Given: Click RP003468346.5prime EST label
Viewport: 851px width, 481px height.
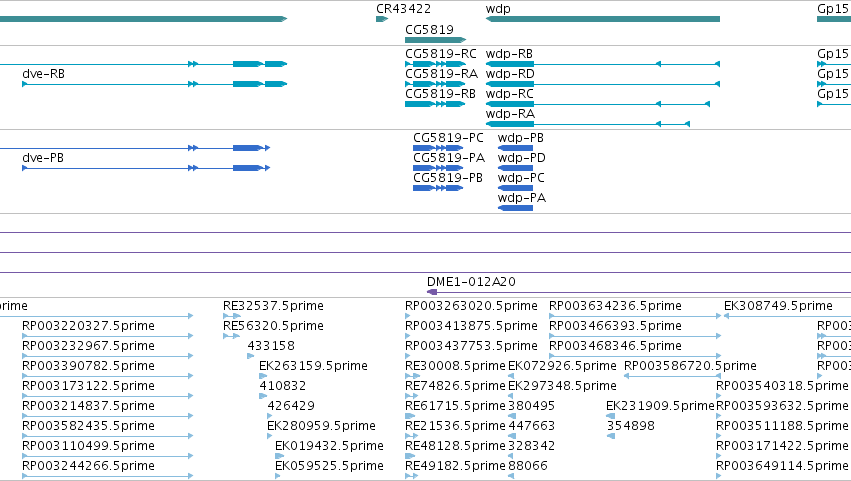Looking at the screenshot, I should click(615, 346).
